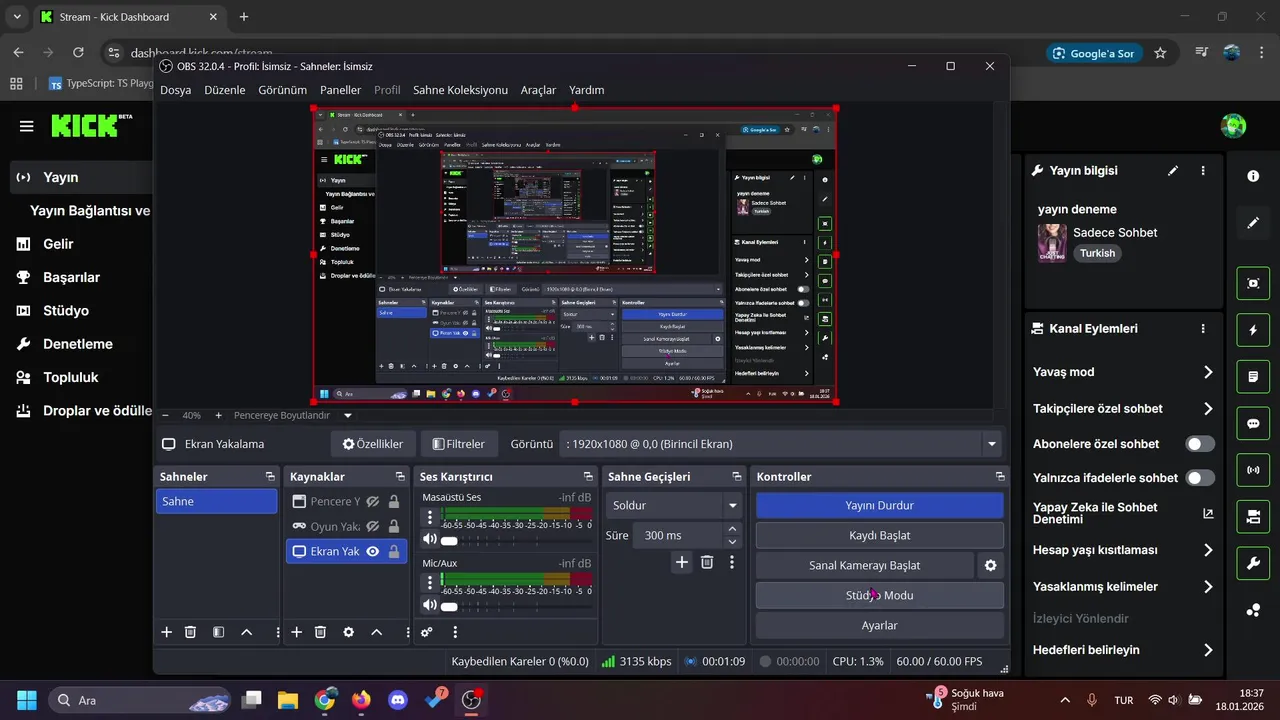1280x720 pixels.
Task: Open OBS Paneller menu
Action: [340, 90]
